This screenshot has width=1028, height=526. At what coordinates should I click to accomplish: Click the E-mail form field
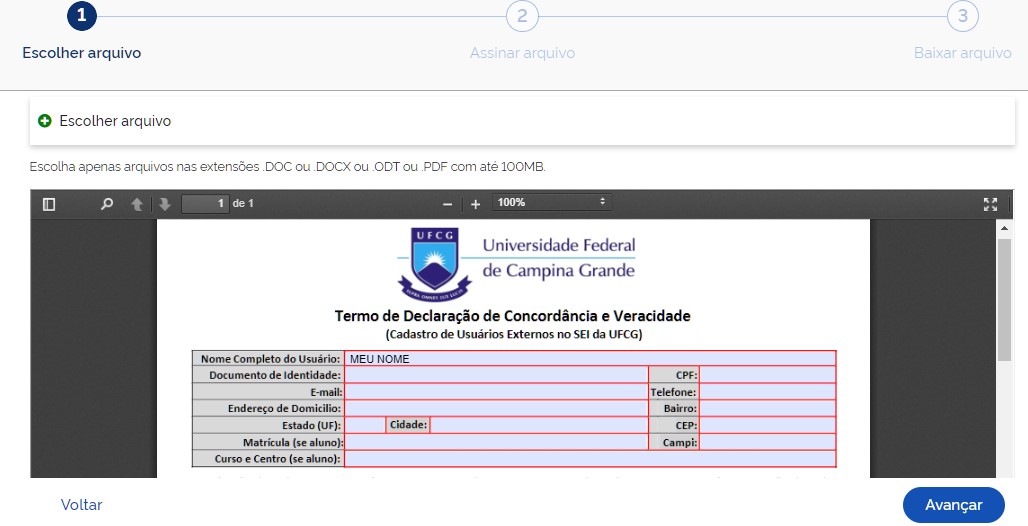496,392
